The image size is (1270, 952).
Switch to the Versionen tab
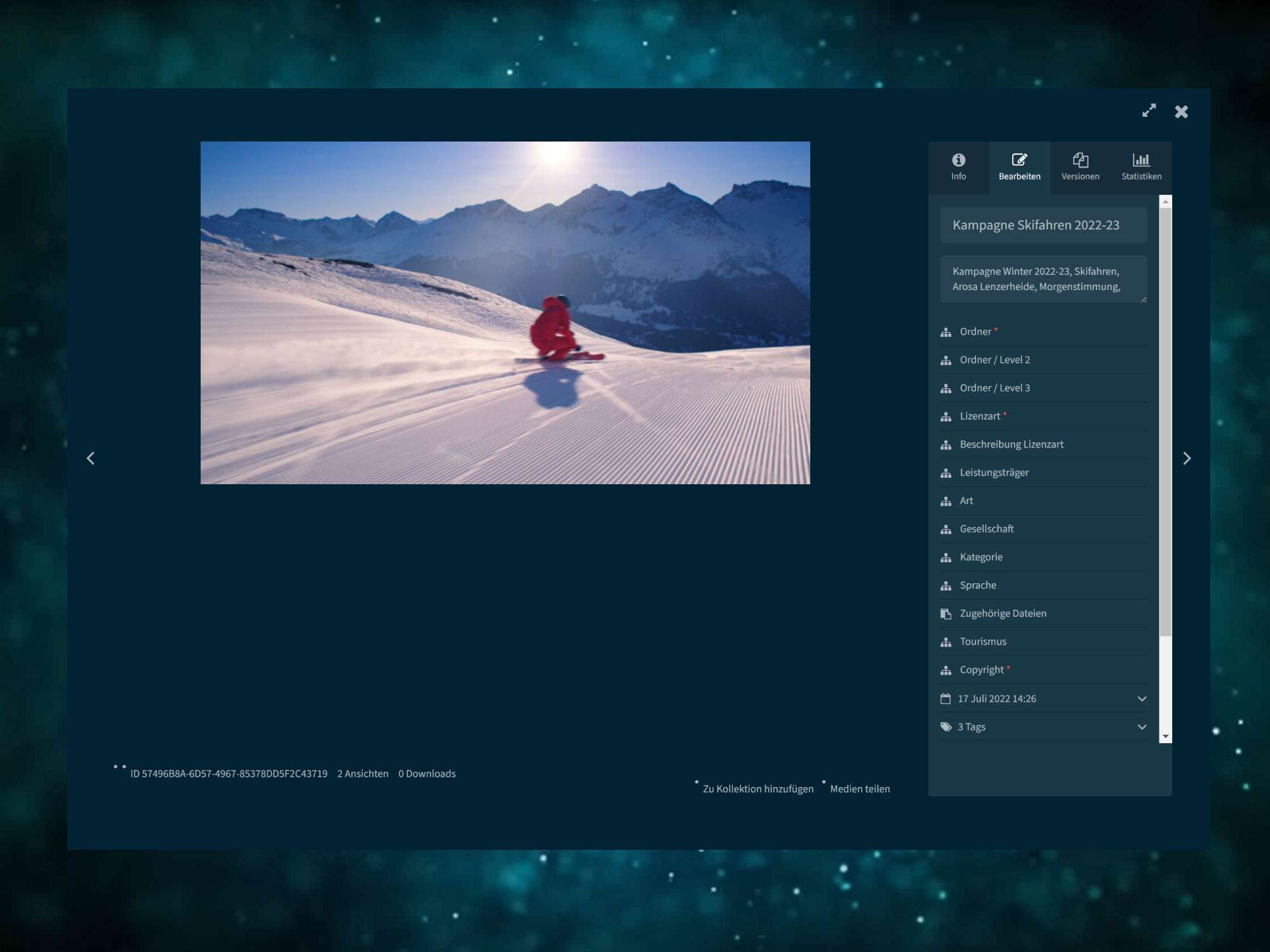pyautogui.click(x=1080, y=167)
